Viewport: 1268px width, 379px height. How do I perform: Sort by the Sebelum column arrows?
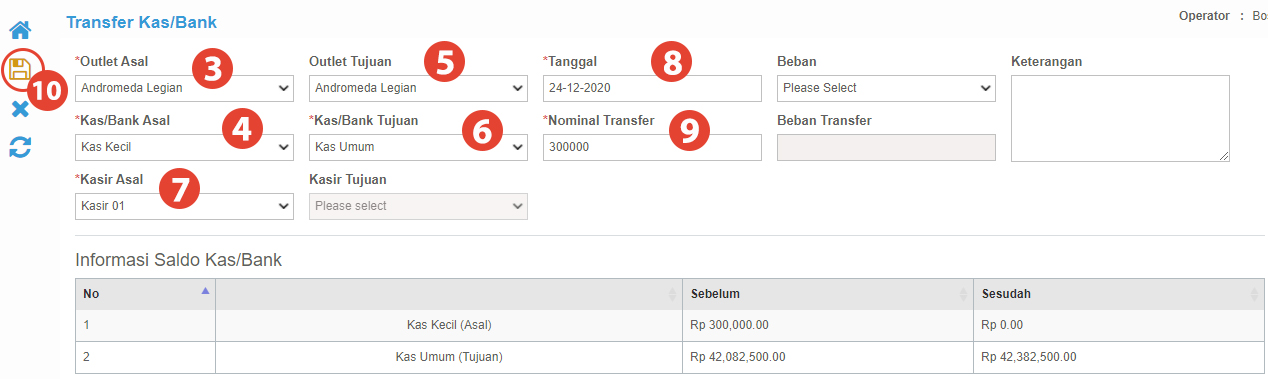(966, 294)
